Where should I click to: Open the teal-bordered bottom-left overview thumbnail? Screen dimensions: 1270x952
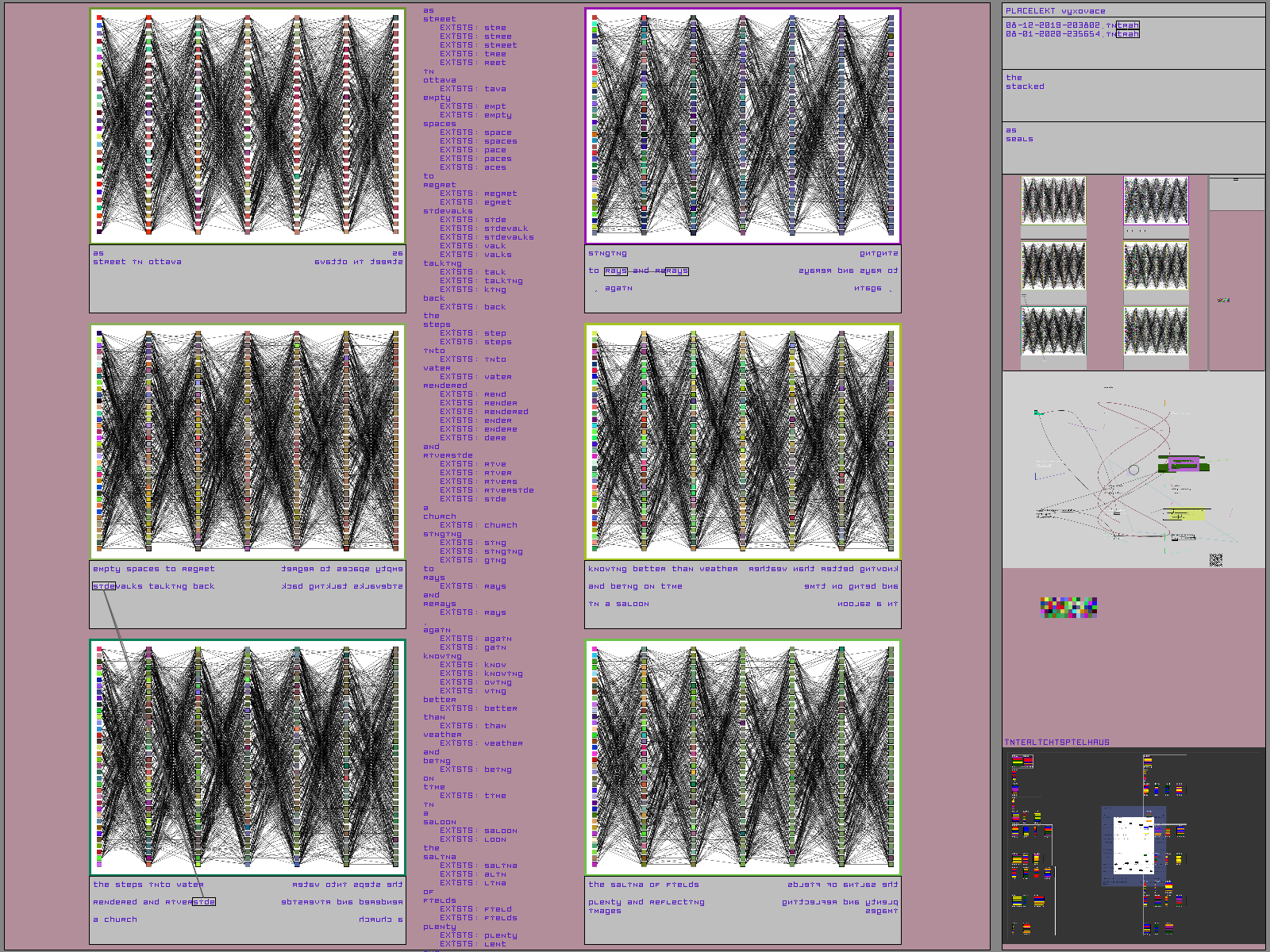pos(1053,331)
